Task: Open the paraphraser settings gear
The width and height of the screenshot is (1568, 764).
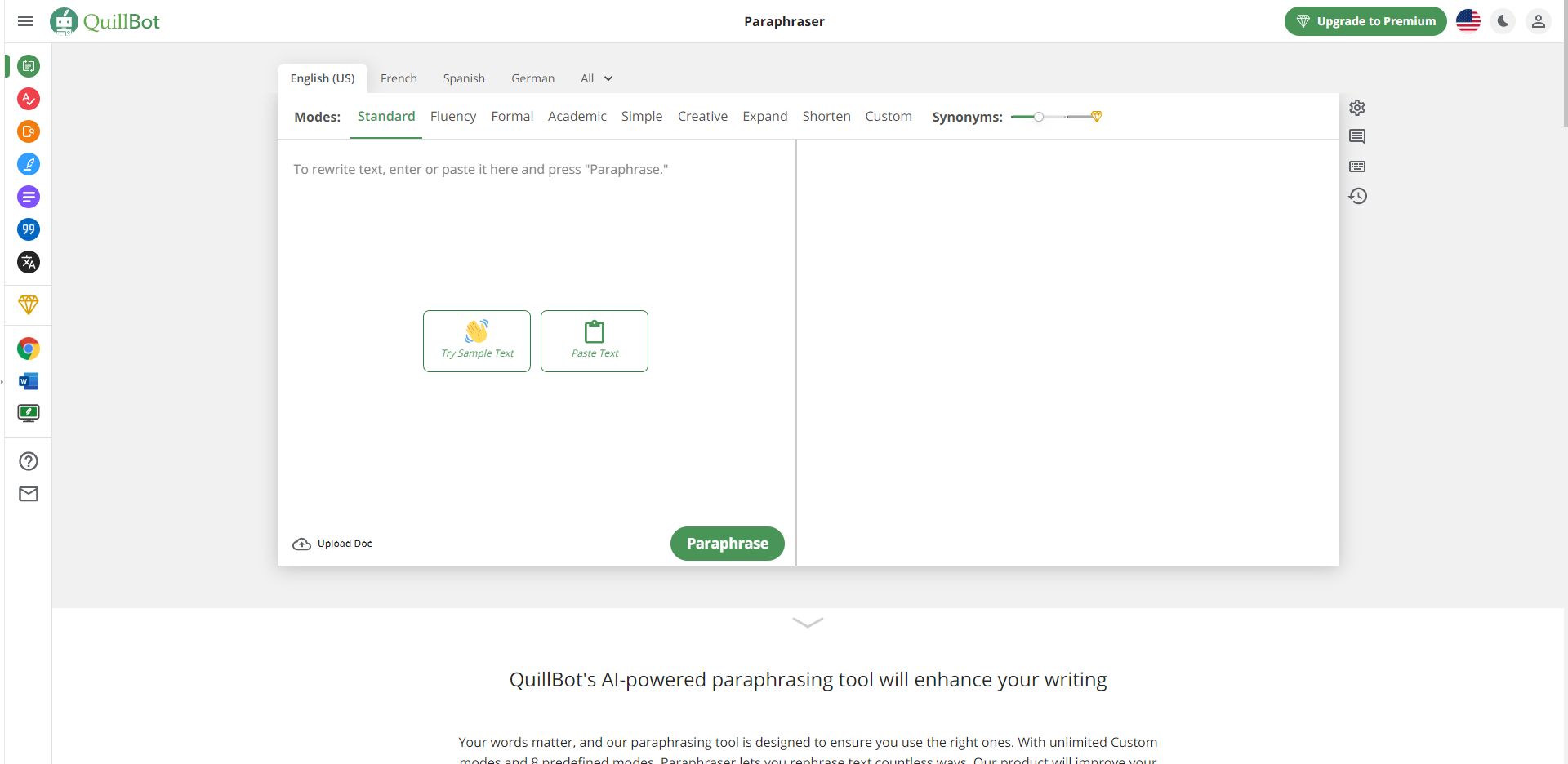Action: 1357,108
